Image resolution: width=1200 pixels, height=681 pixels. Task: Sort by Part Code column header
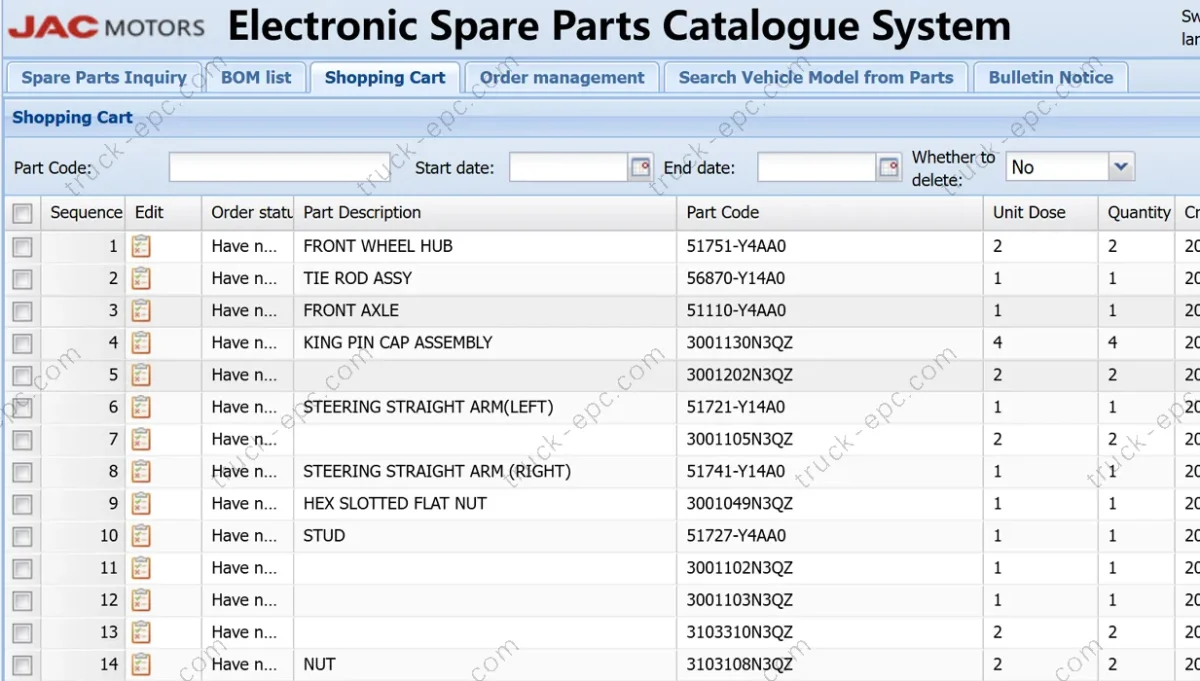pos(722,212)
